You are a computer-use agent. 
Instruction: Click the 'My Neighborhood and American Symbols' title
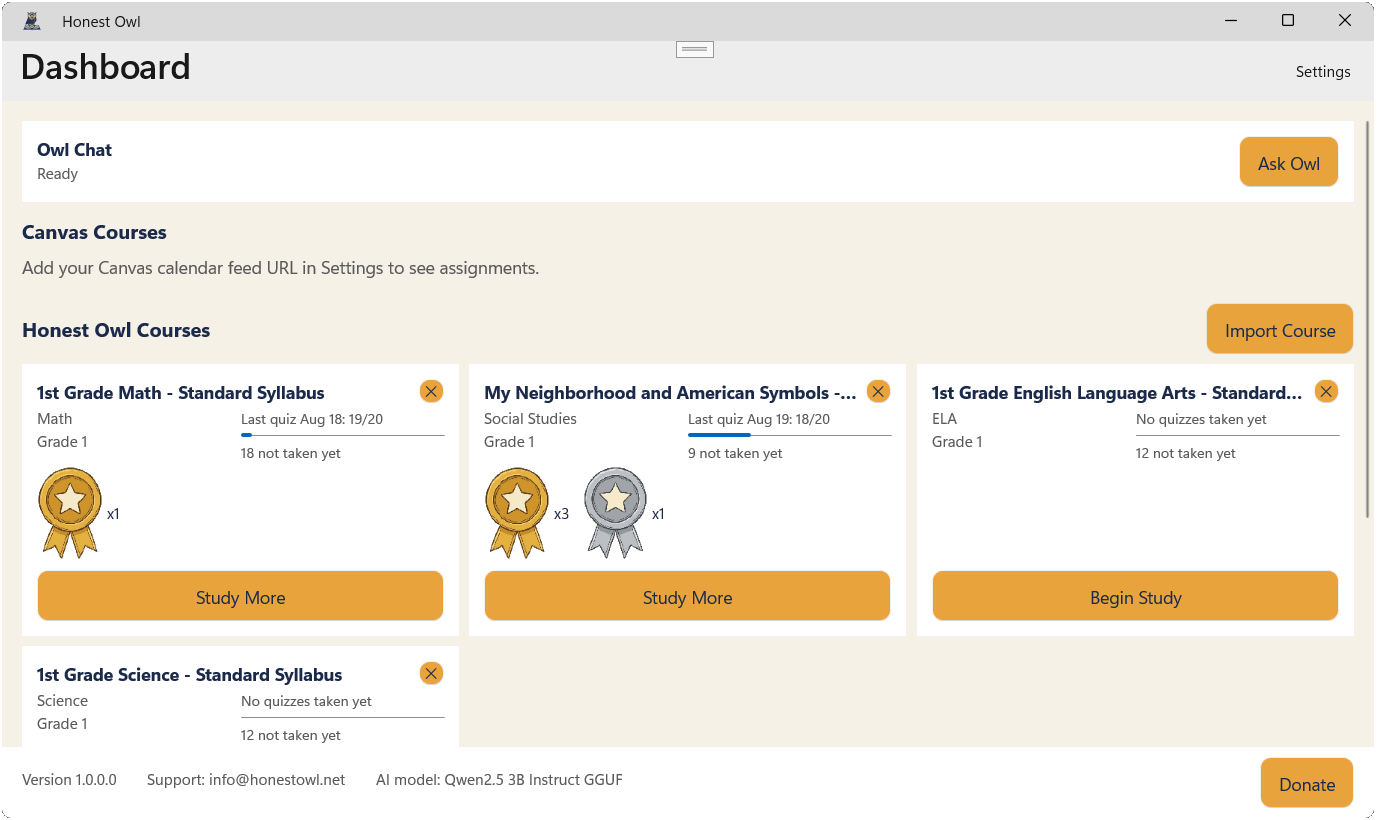pyautogui.click(x=670, y=393)
